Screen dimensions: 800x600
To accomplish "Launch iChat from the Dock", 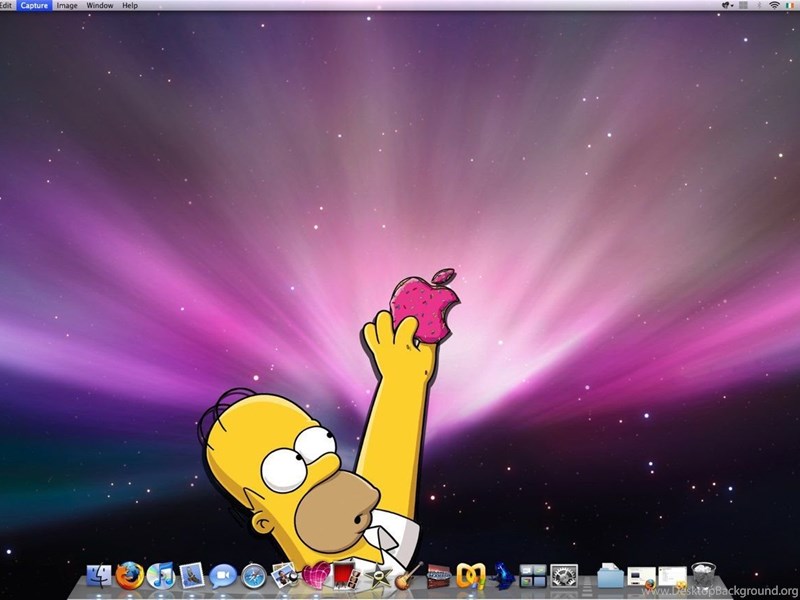I will 223,577.
